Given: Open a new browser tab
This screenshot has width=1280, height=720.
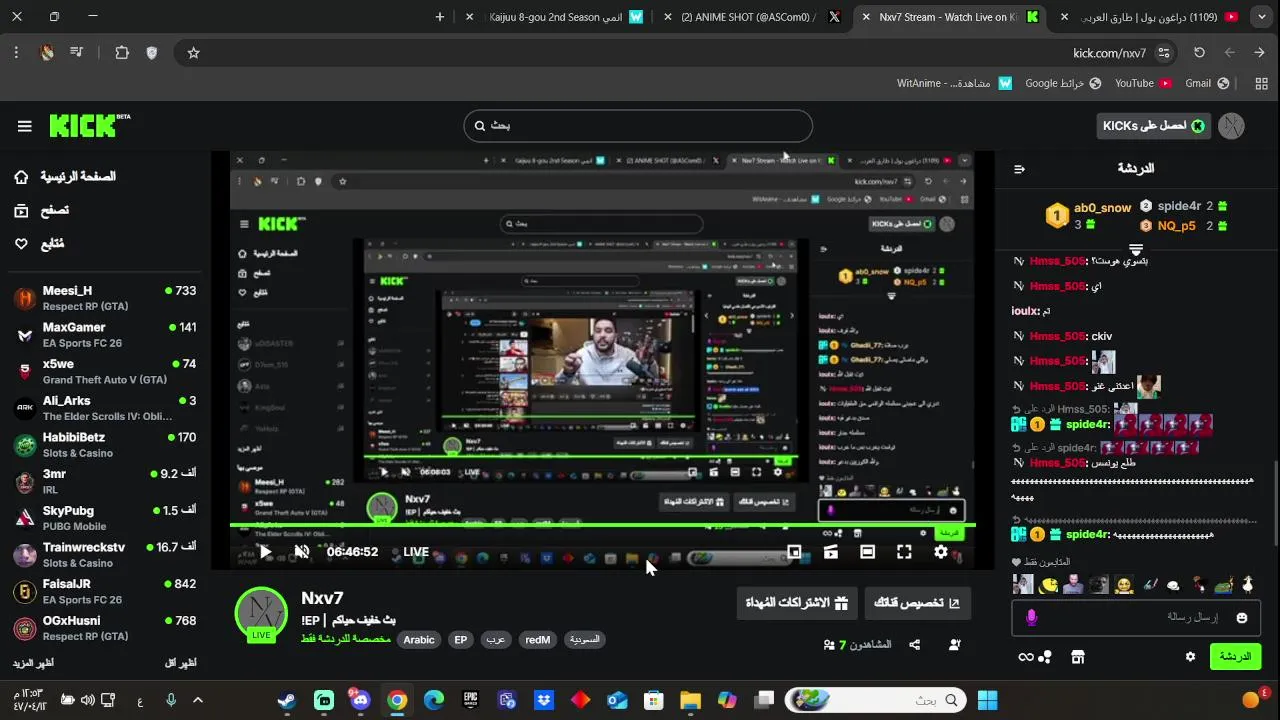Looking at the screenshot, I should point(440,17).
